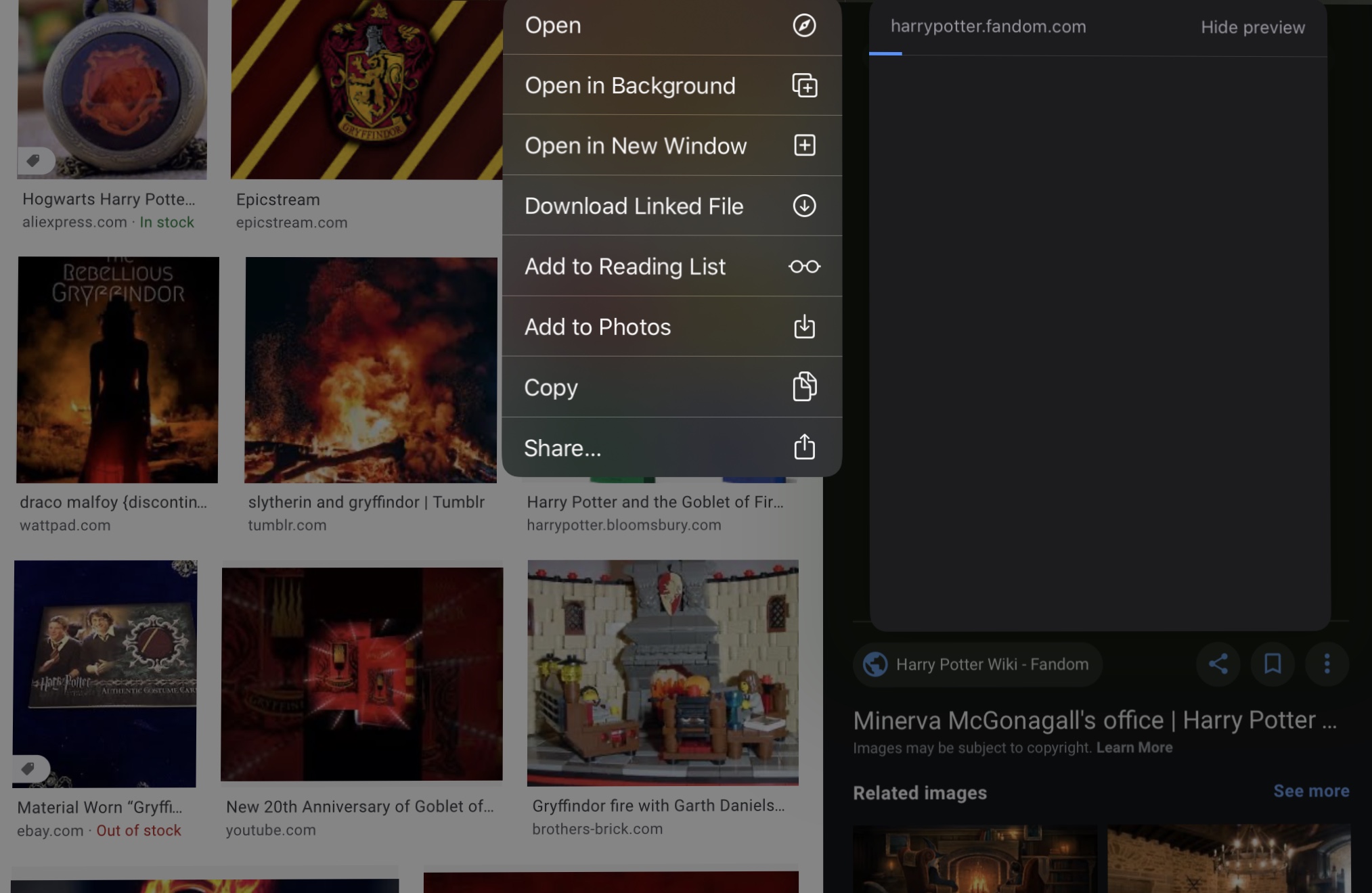Toggle the bookmark save button
The width and height of the screenshot is (1372, 893).
coord(1273,664)
